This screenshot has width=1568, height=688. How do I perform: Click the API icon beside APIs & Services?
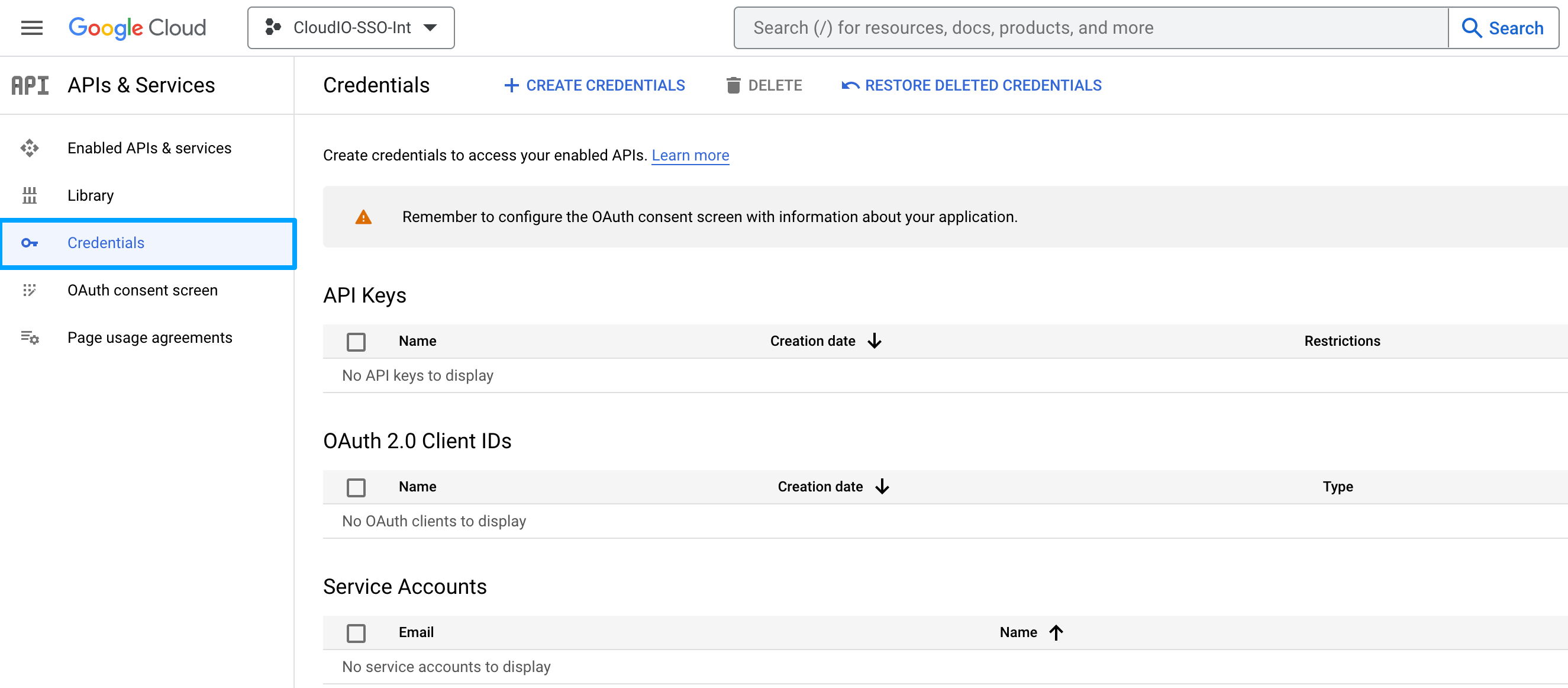30,85
